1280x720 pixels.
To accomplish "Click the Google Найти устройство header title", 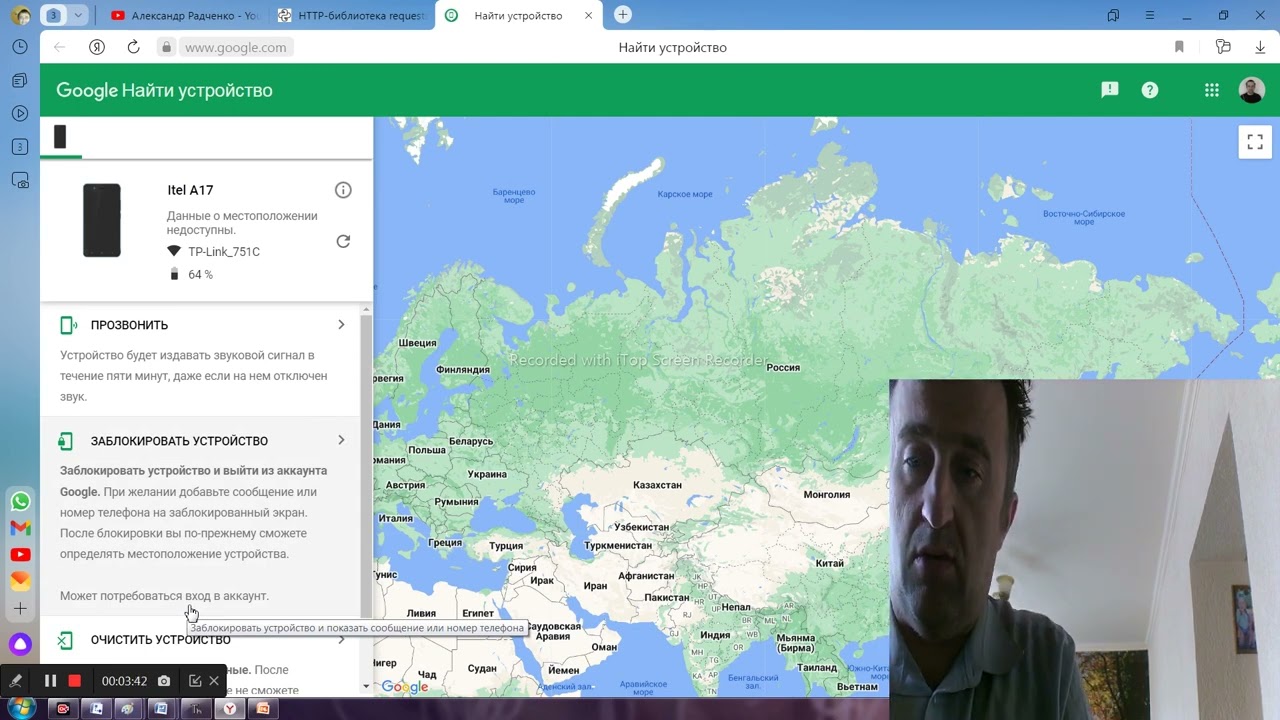I will click(x=164, y=90).
